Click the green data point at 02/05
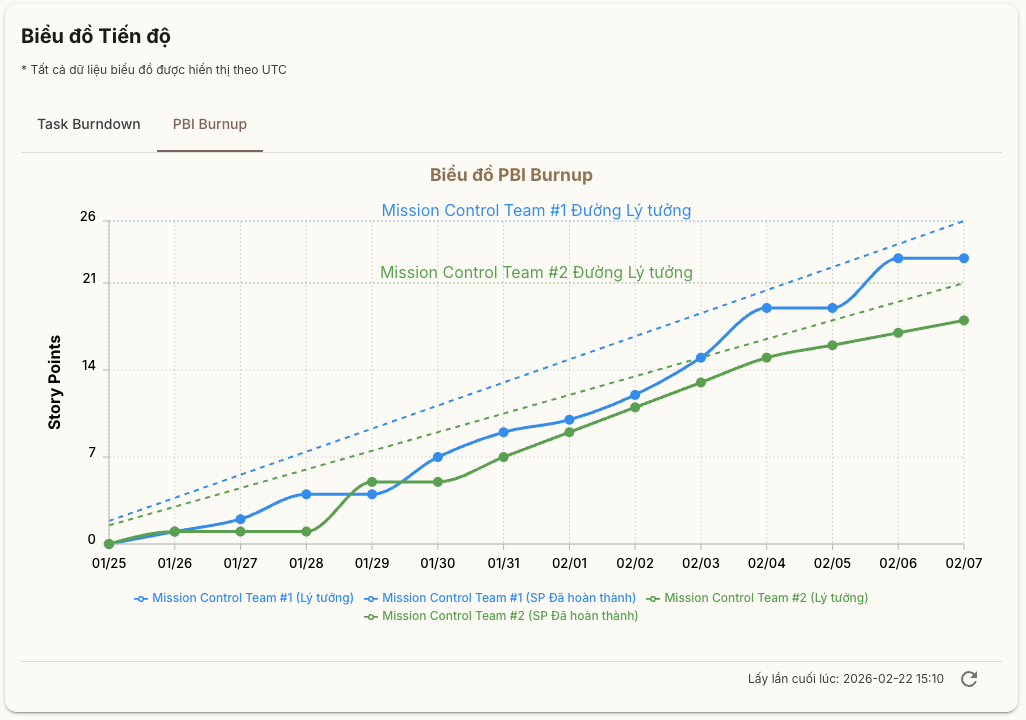Image resolution: width=1026 pixels, height=720 pixels. coord(832,345)
